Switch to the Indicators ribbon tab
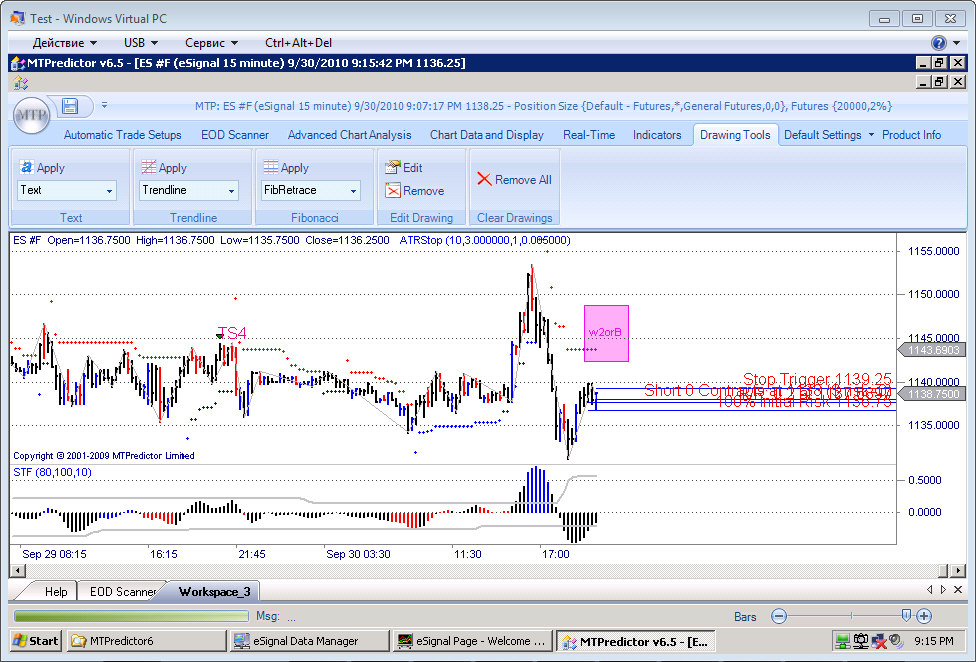The height and width of the screenshot is (662, 976). click(x=657, y=135)
